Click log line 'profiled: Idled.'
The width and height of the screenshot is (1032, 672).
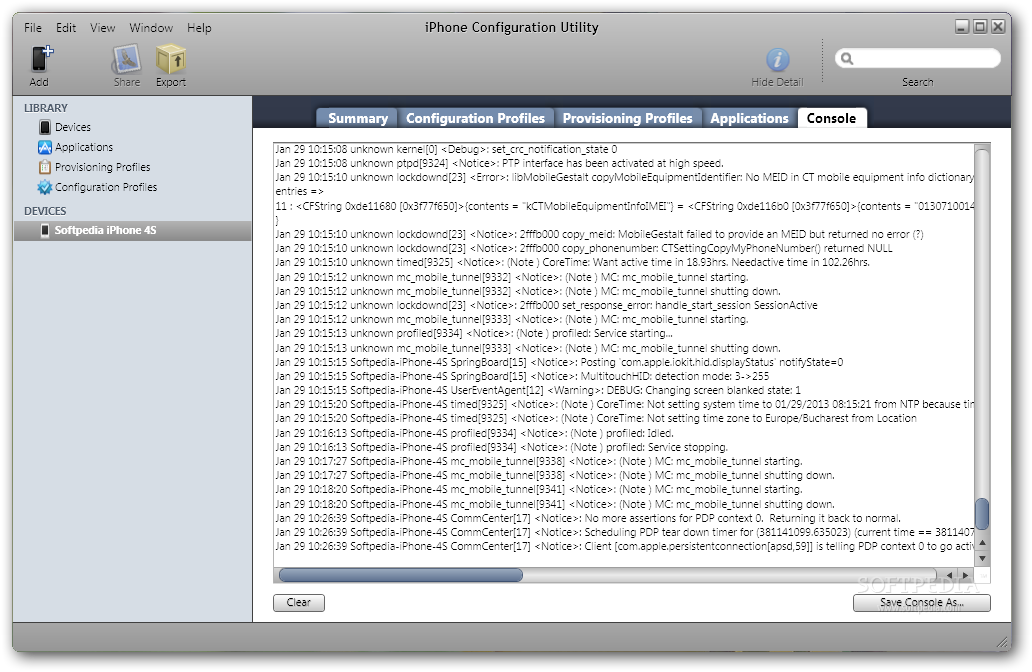coord(475,433)
